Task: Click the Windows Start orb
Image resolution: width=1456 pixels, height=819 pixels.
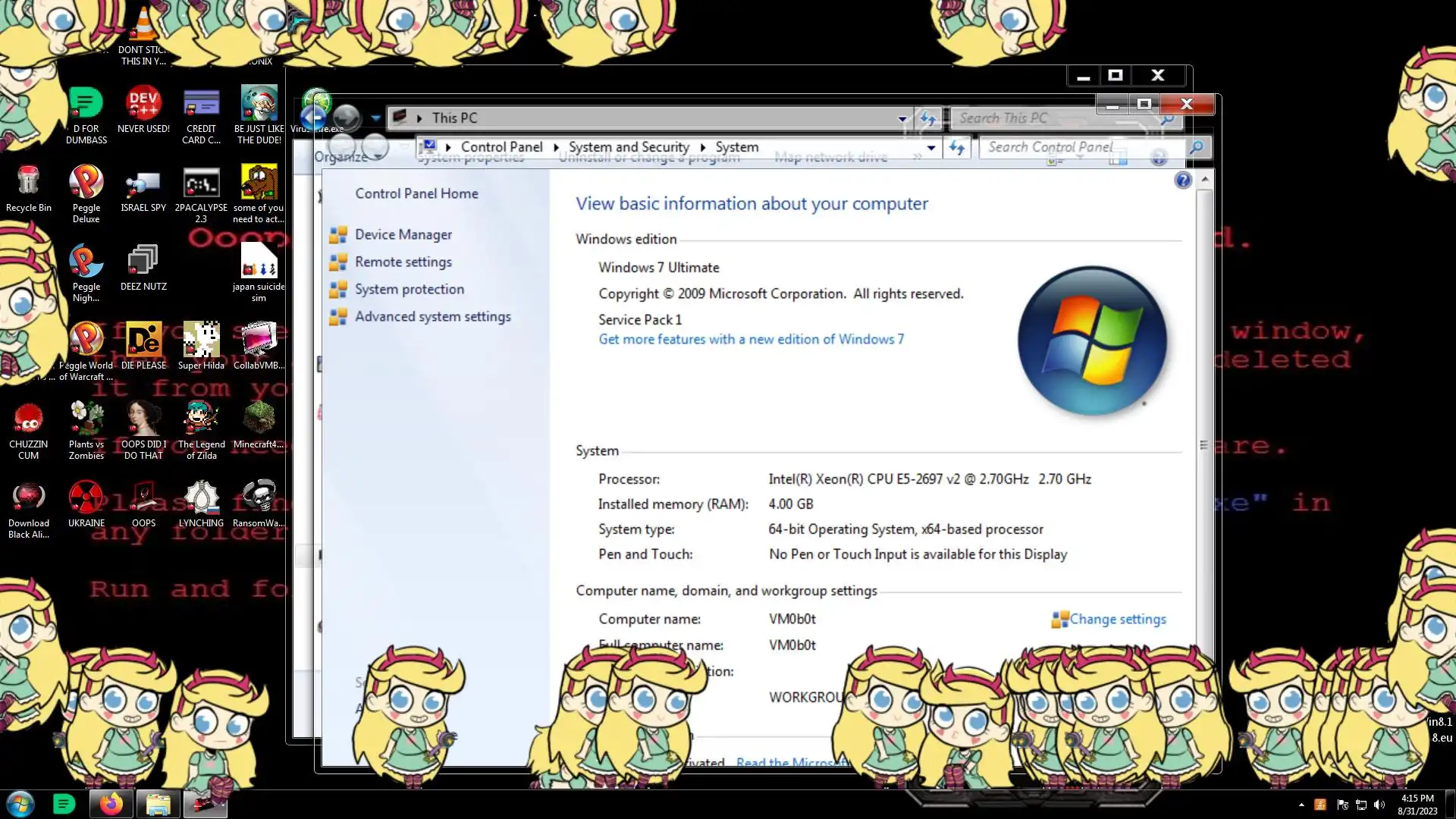Action: [x=20, y=803]
